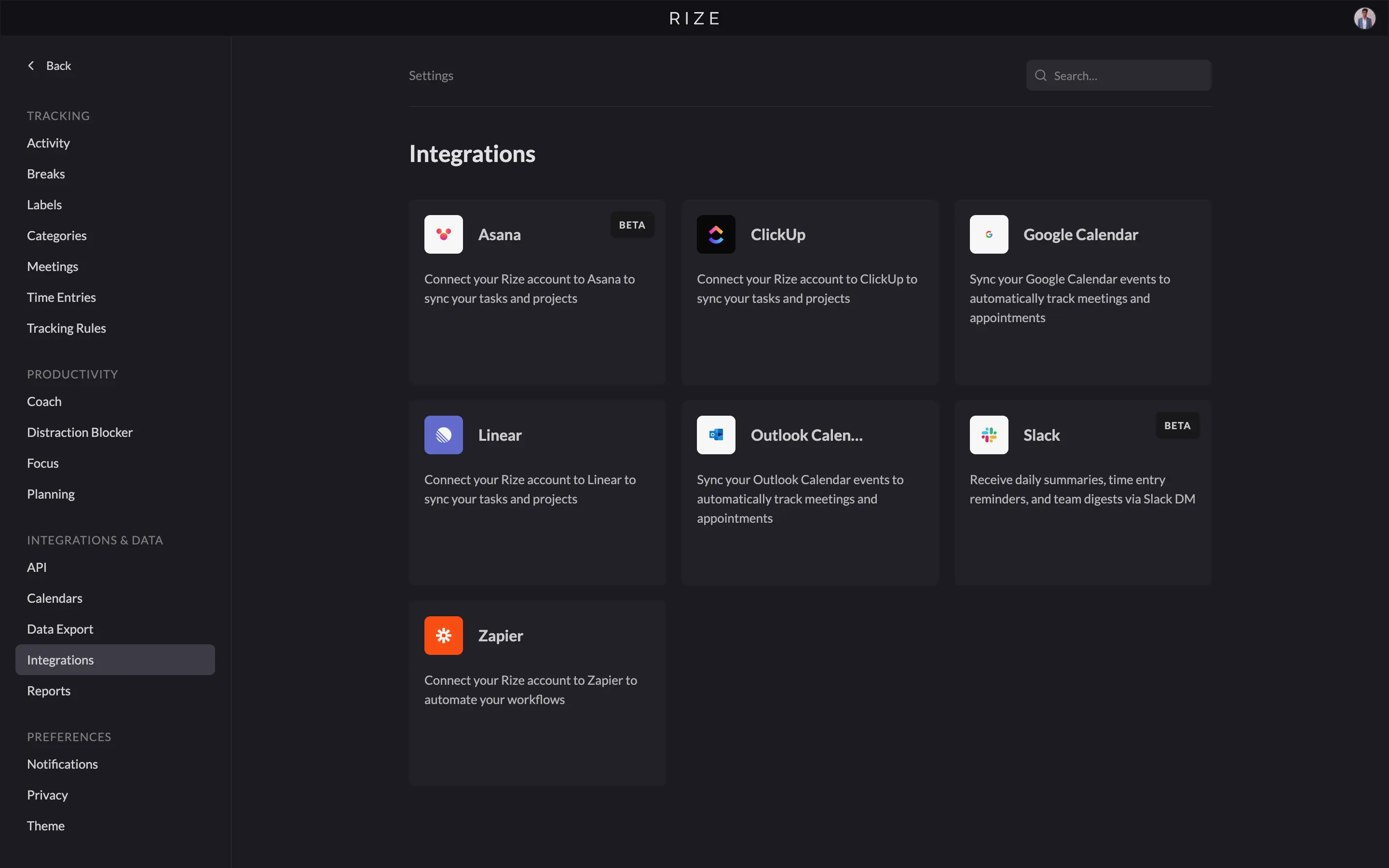This screenshot has width=1389, height=868.
Task: Click the Google Calendar logo icon
Action: 988,234
